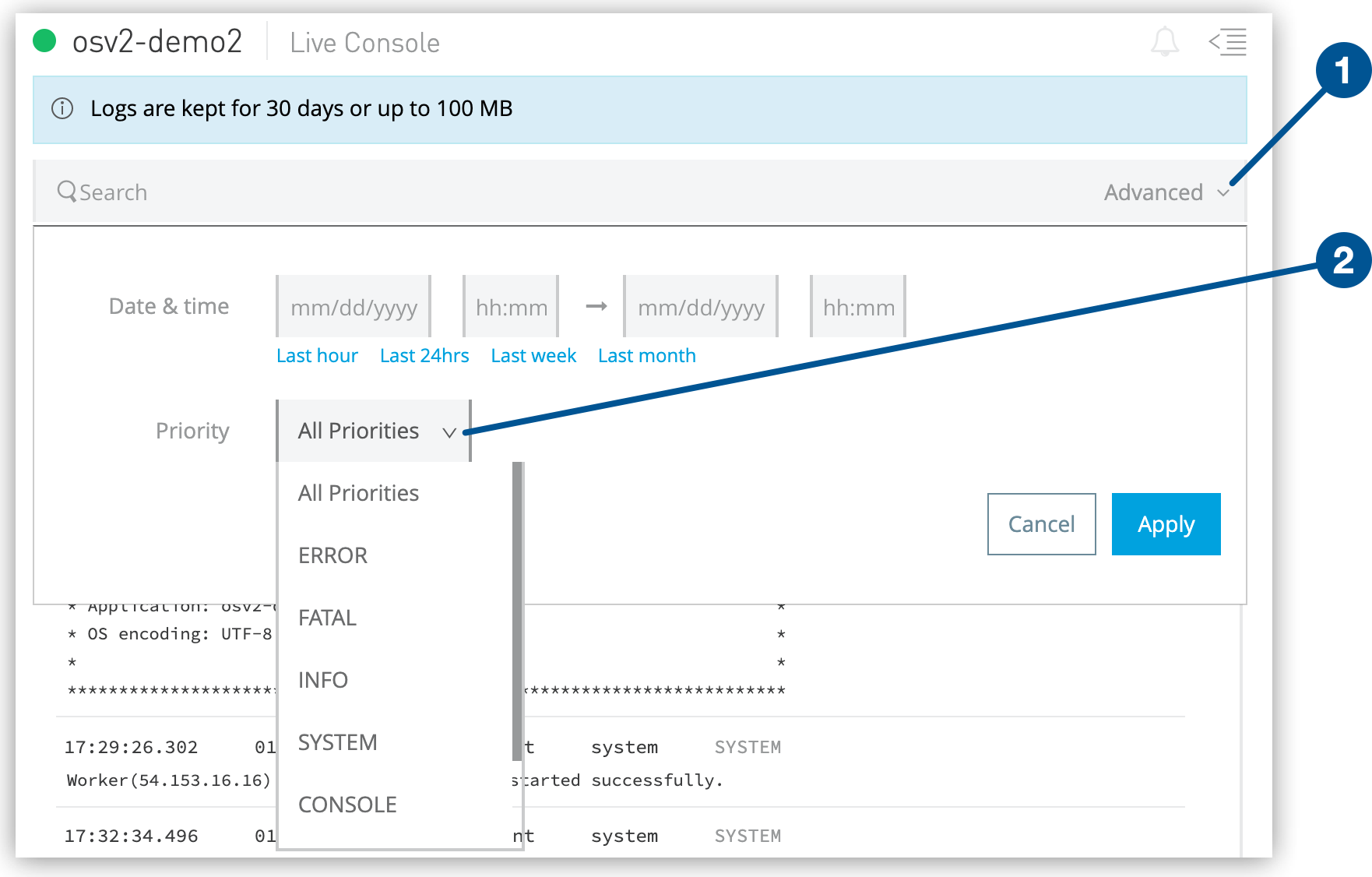Image resolution: width=1372 pixels, height=877 pixels.
Task: Show logs from the last 24hrs
Action: click(x=424, y=355)
